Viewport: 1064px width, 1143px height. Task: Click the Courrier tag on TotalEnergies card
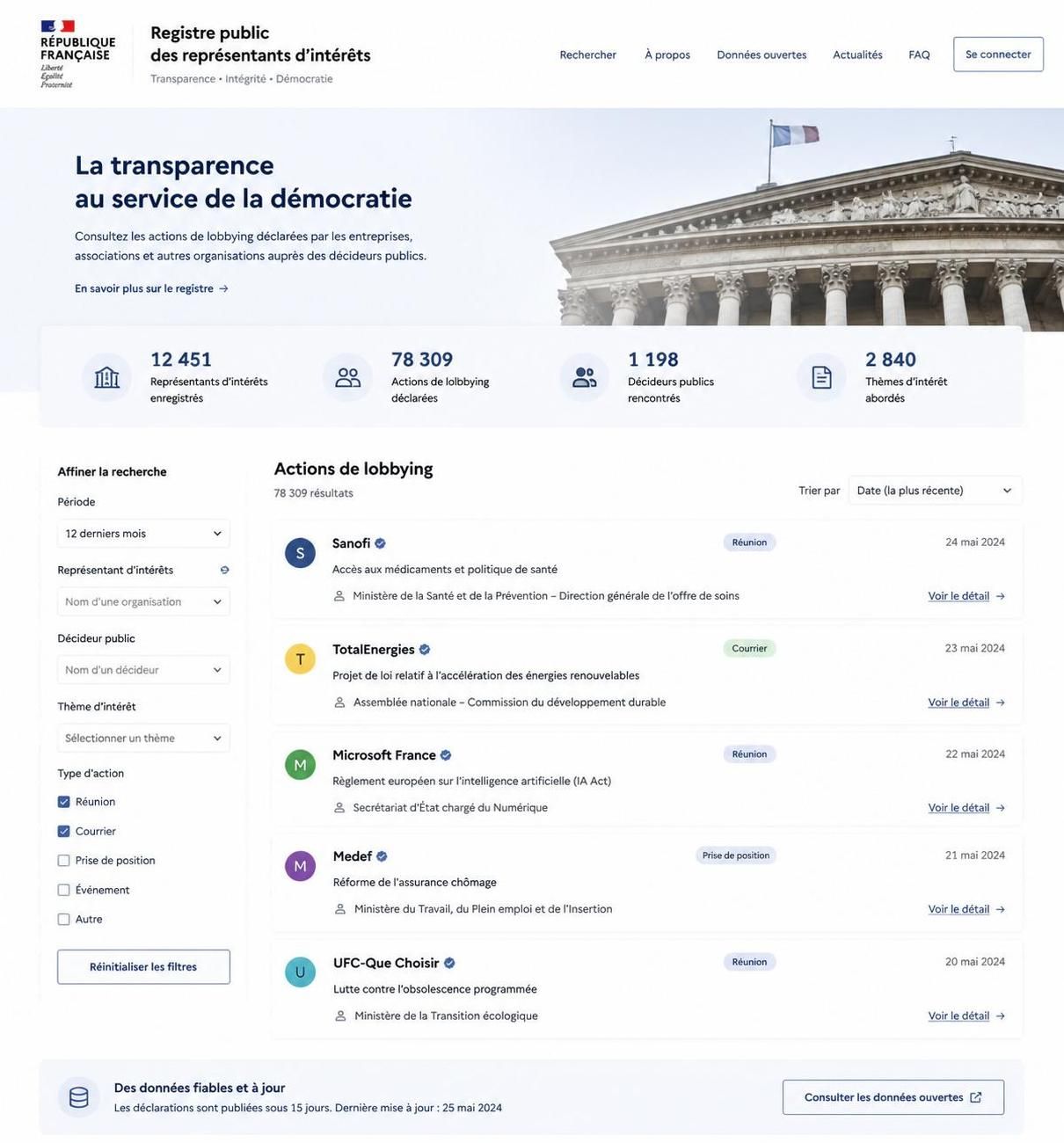pos(749,649)
